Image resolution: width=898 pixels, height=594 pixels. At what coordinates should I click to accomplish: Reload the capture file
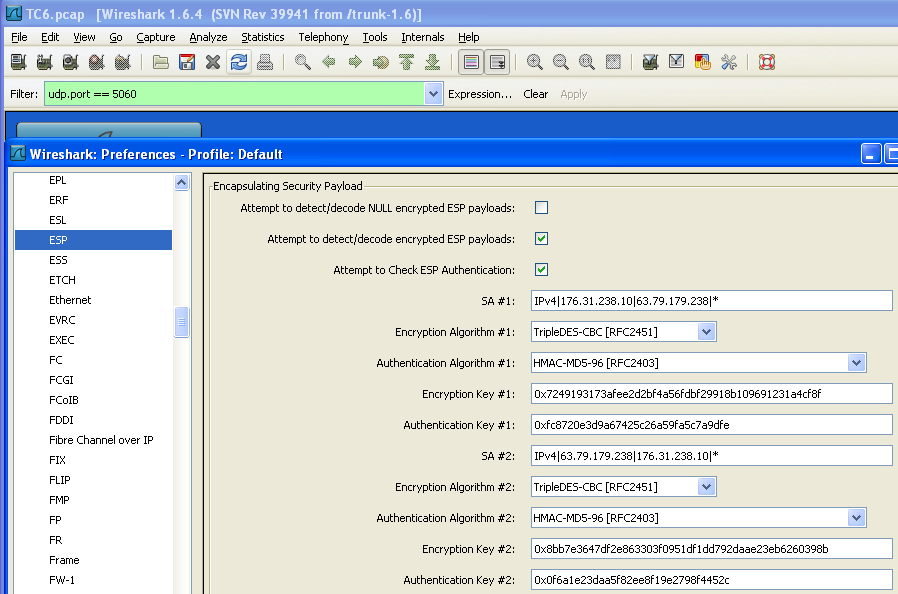(x=239, y=62)
